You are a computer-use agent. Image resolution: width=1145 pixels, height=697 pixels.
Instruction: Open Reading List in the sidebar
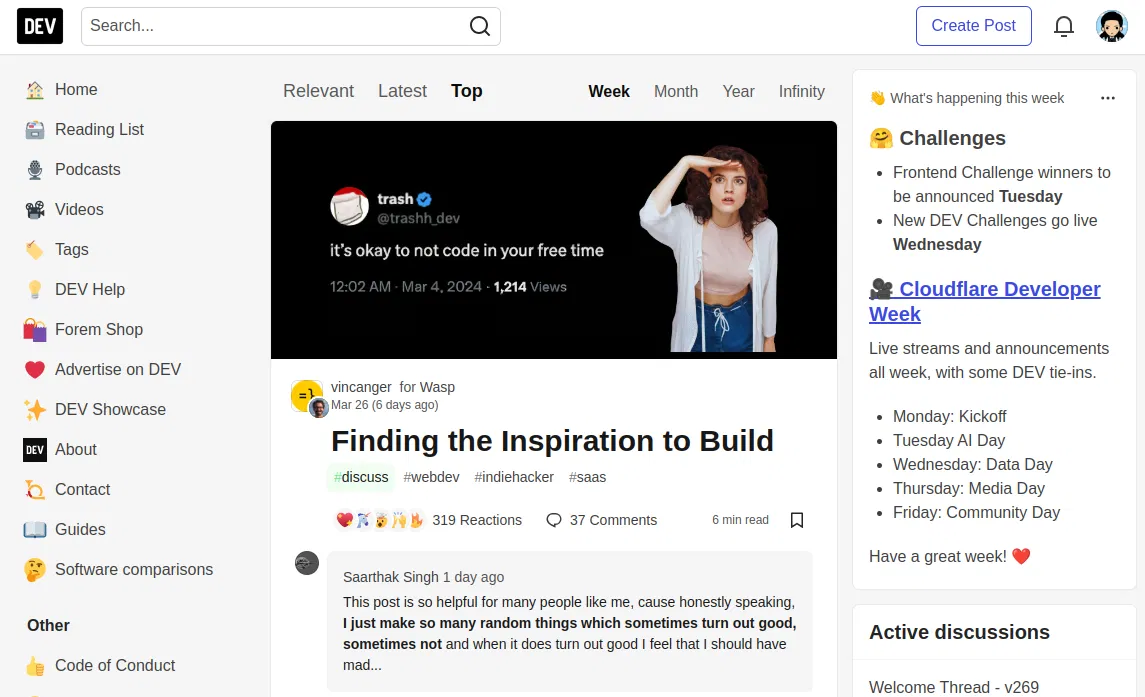99,130
